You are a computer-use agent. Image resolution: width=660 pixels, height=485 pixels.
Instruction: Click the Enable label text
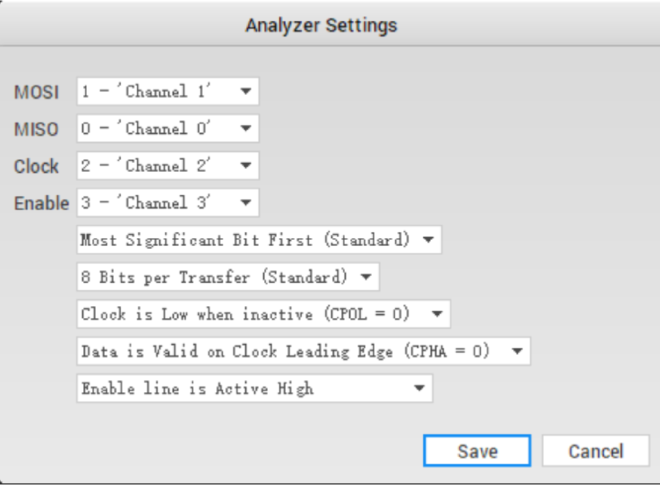coord(41,204)
